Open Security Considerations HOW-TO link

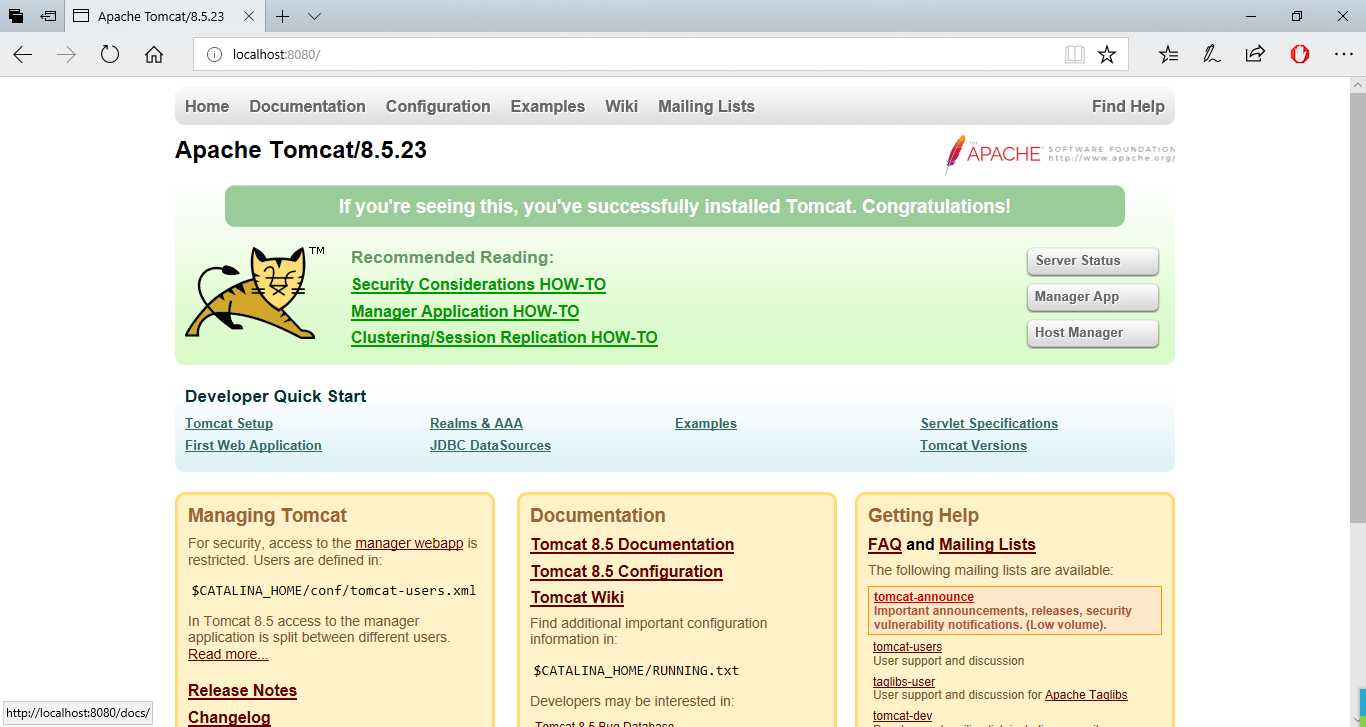tap(478, 284)
